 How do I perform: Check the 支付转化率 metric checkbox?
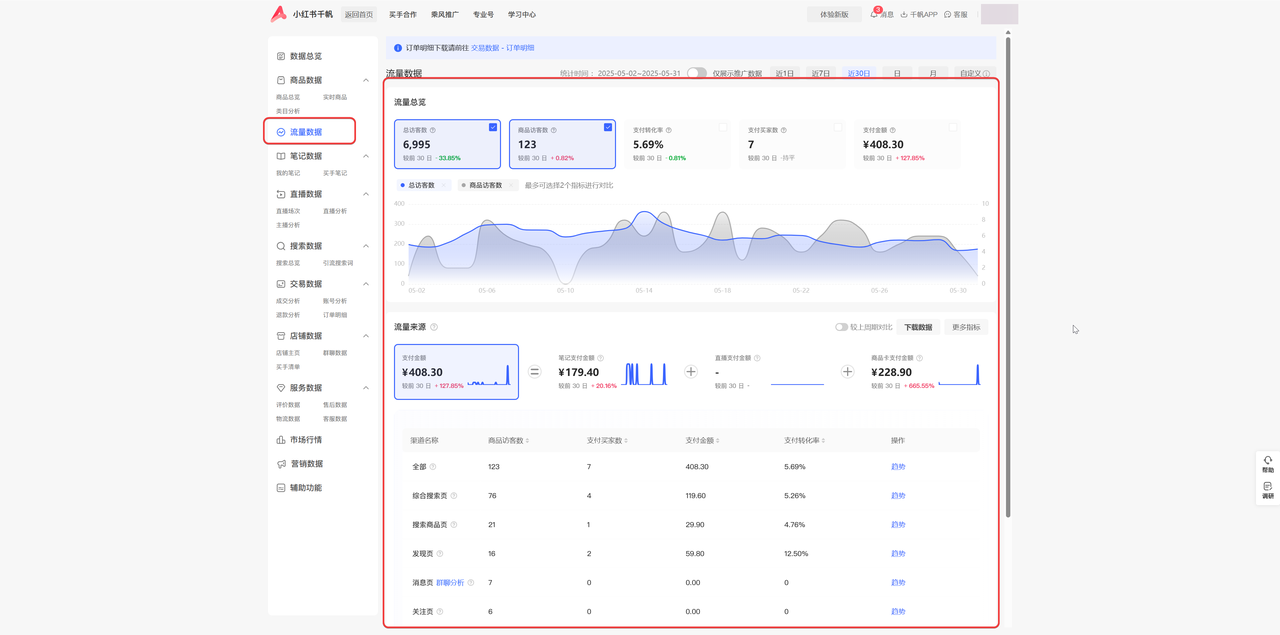(723, 128)
